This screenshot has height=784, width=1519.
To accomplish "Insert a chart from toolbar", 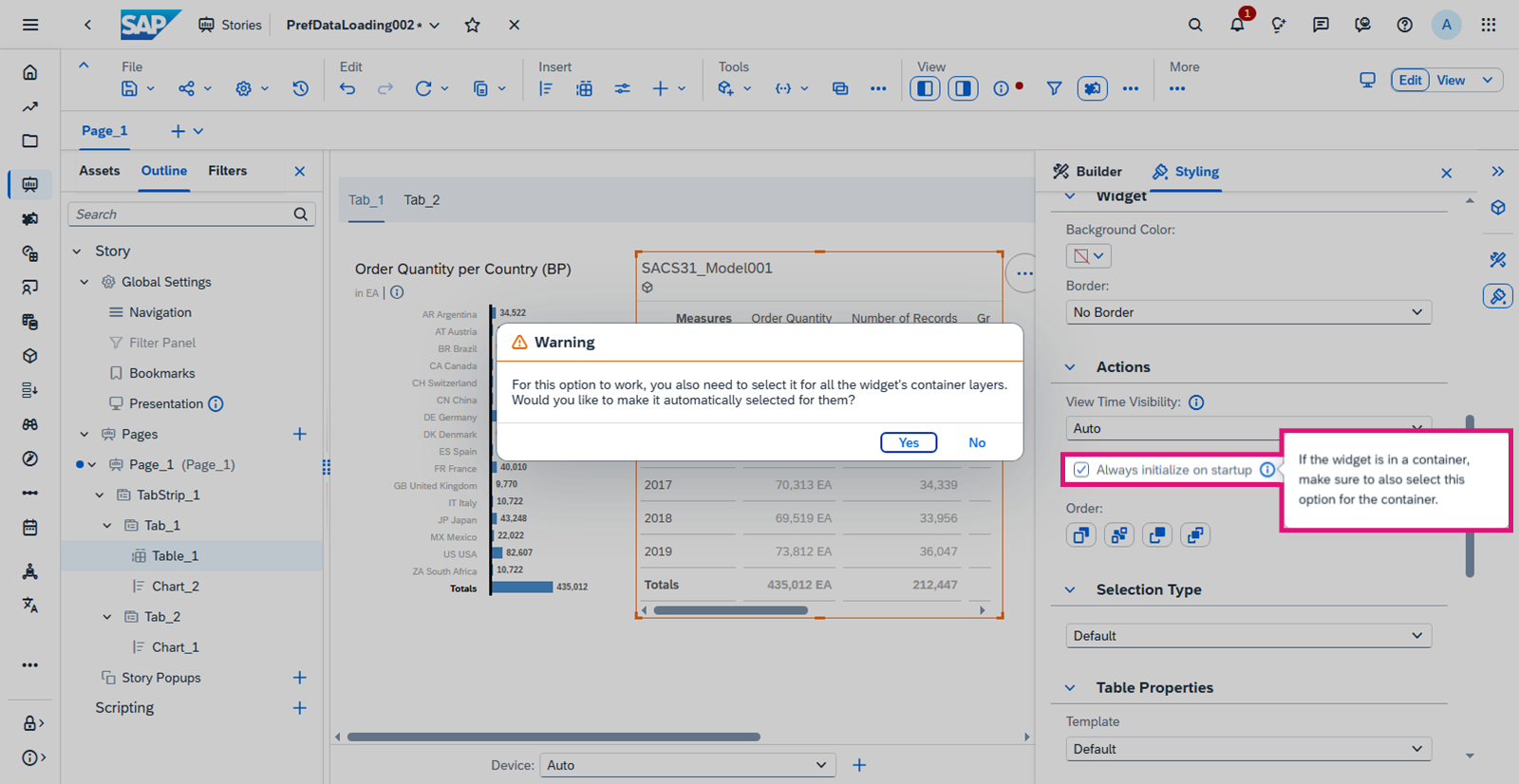I will coord(546,88).
